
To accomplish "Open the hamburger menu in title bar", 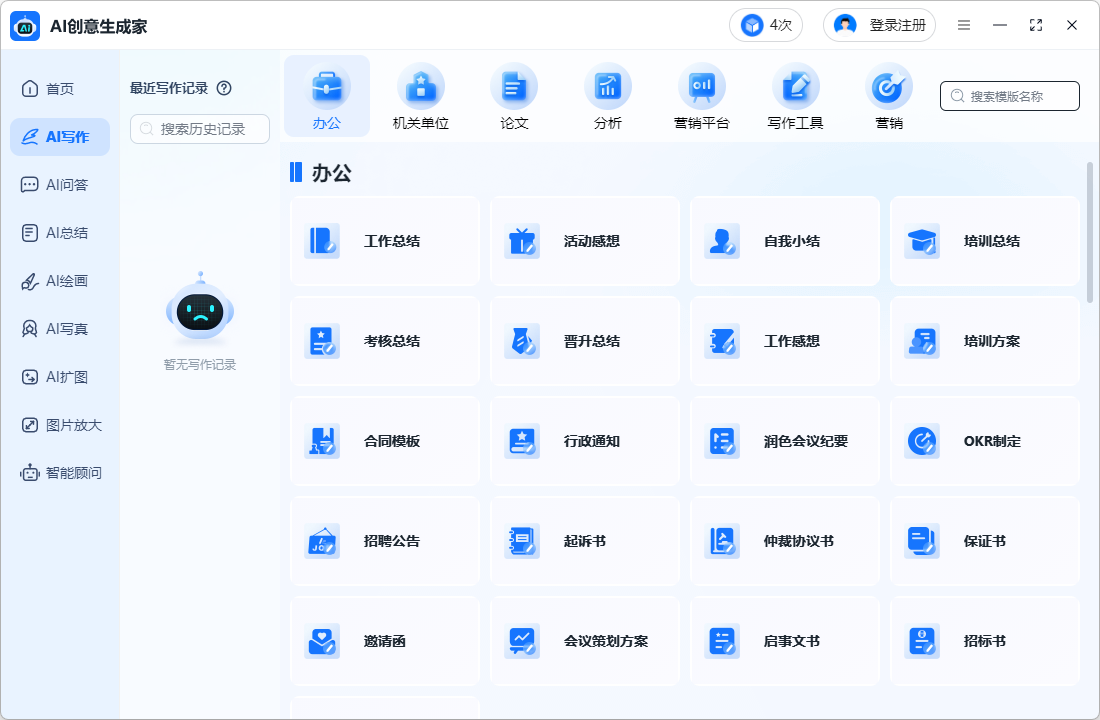I will click(964, 25).
